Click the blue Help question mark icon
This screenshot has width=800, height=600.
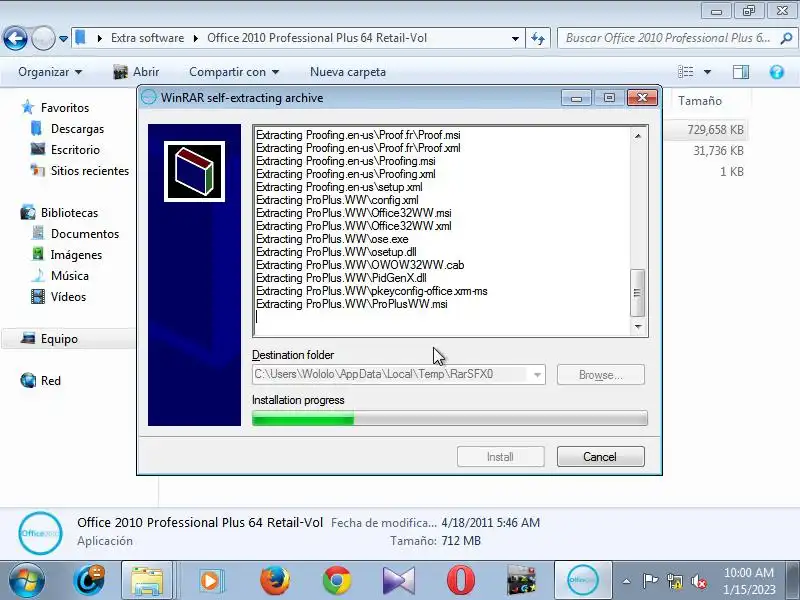[777, 72]
